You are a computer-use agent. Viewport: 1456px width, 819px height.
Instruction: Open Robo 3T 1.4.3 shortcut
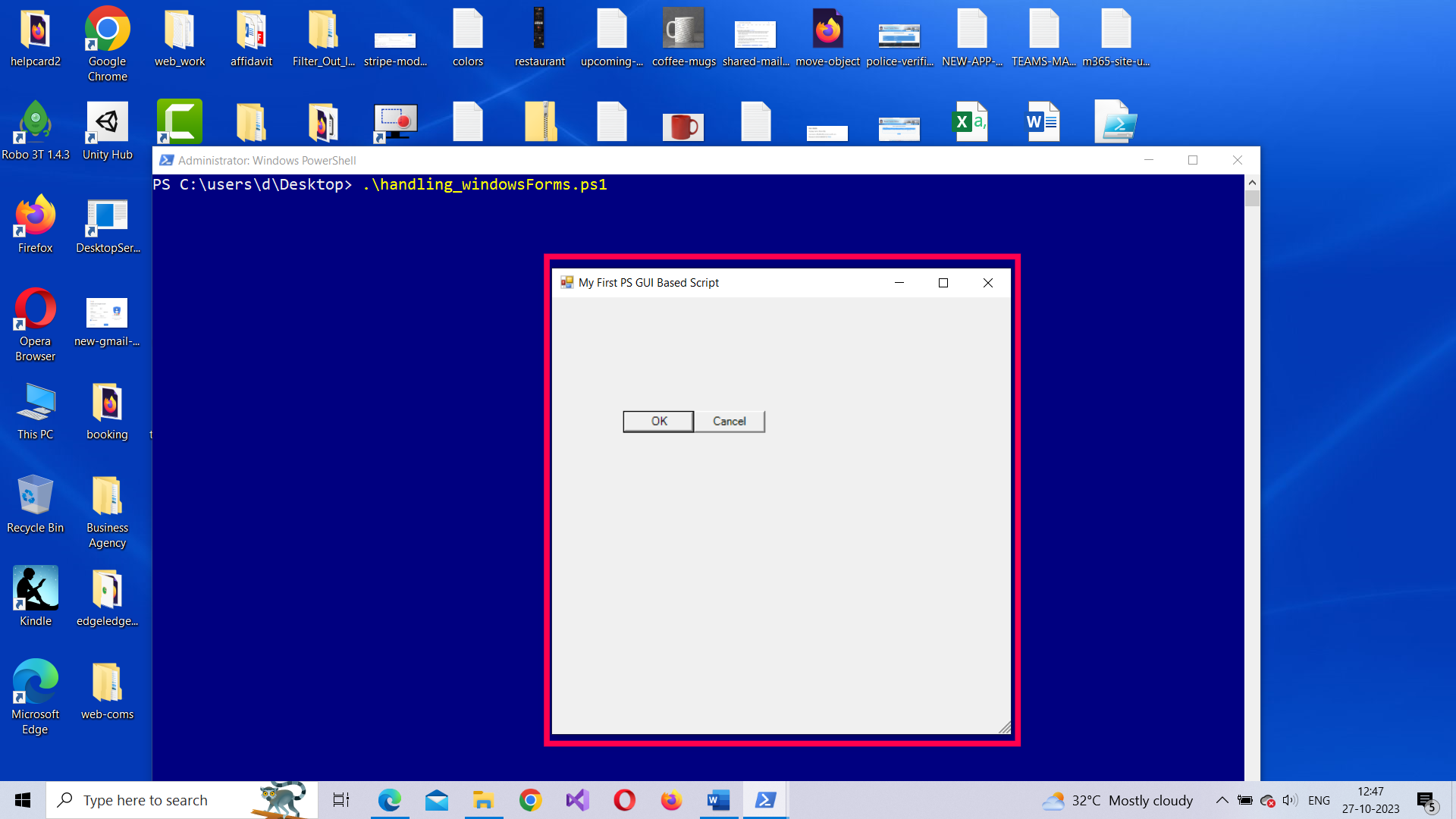35,130
